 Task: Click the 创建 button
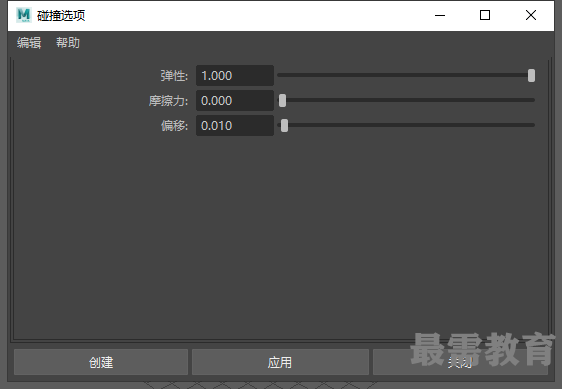(x=101, y=362)
